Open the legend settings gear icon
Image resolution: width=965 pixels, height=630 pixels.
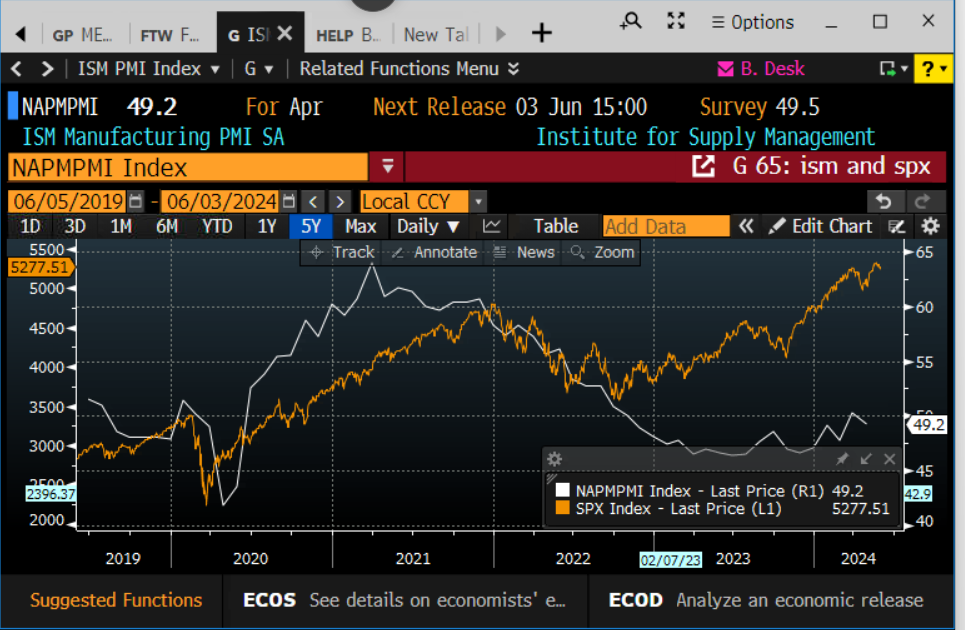[555, 459]
